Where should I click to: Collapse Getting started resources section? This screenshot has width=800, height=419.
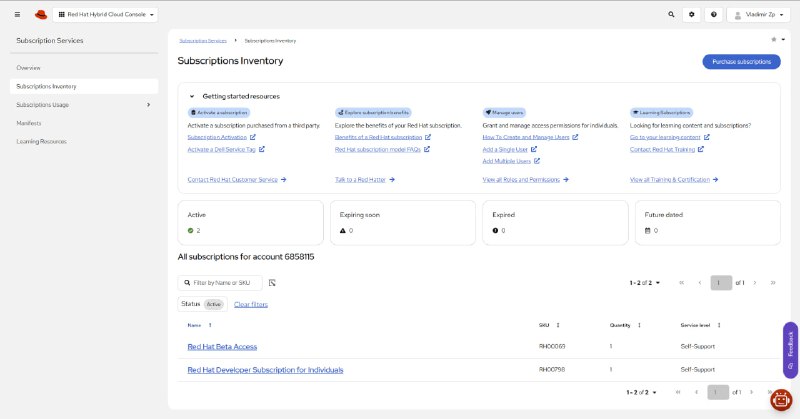[x=192, y=96]
